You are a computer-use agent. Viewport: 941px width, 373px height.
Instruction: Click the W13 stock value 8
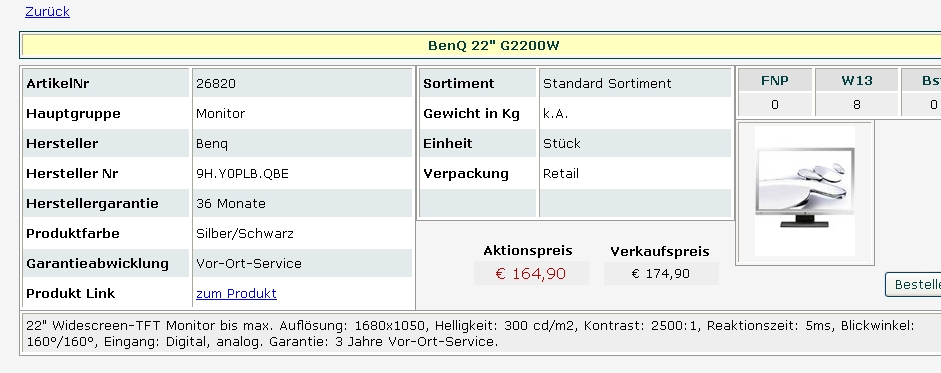[856, 104]
